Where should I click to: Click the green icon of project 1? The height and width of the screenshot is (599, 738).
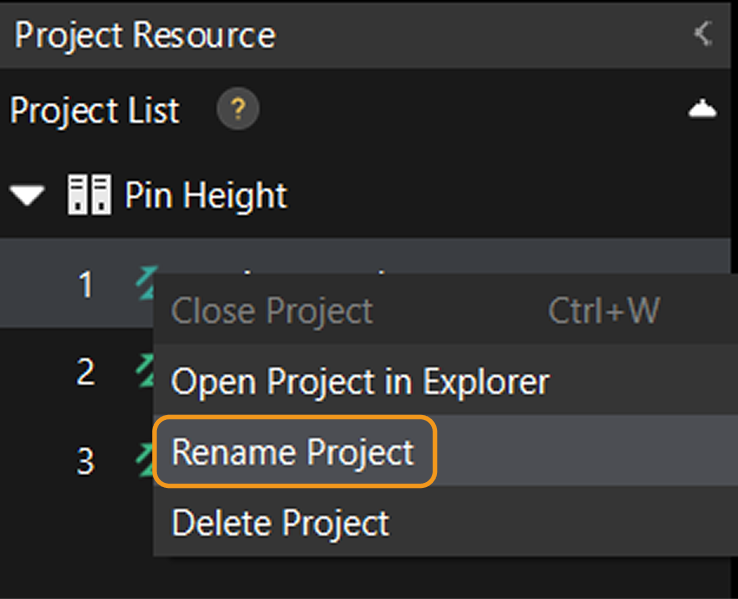(x=144, y=284)
